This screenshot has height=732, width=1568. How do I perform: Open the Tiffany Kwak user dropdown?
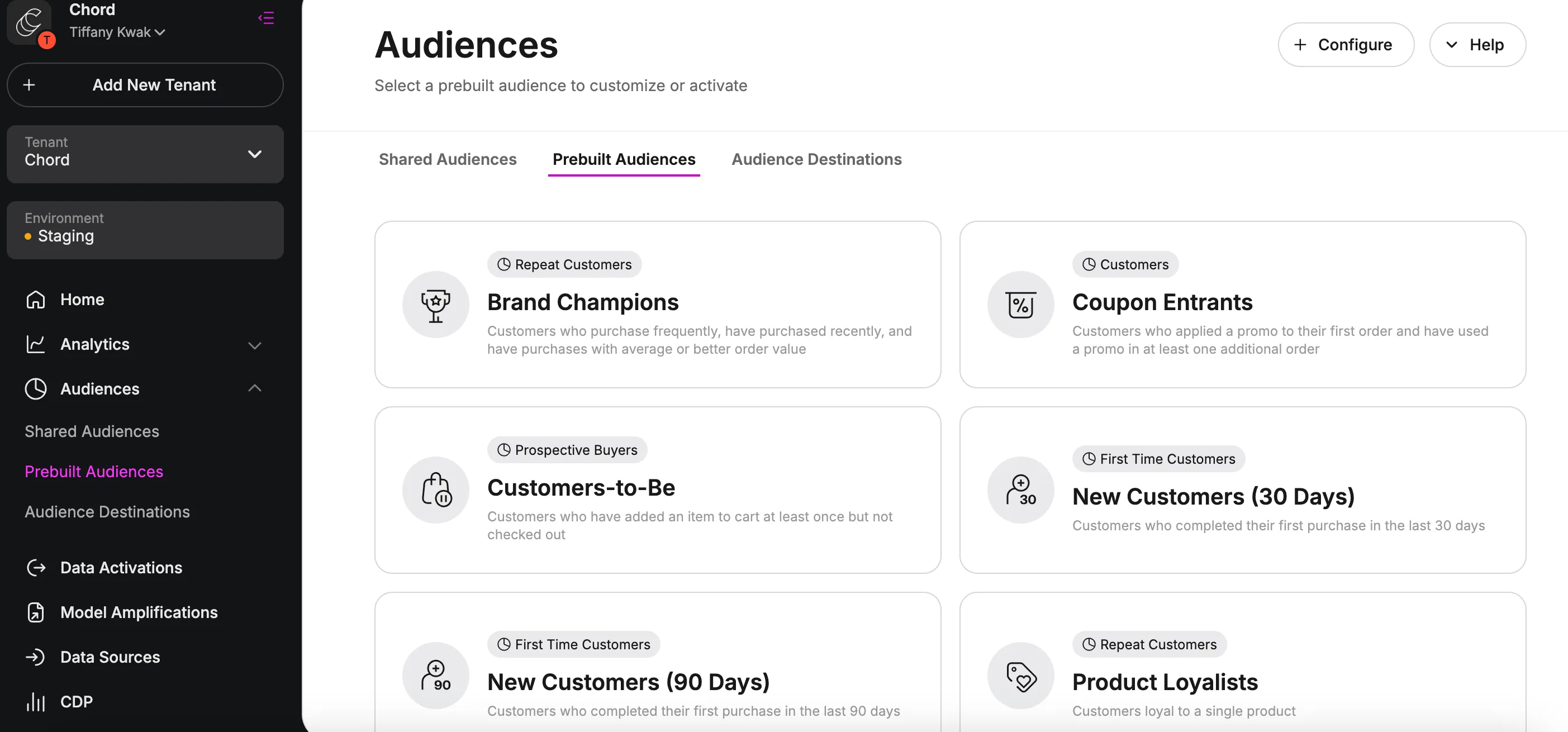[x=117, y=32]
